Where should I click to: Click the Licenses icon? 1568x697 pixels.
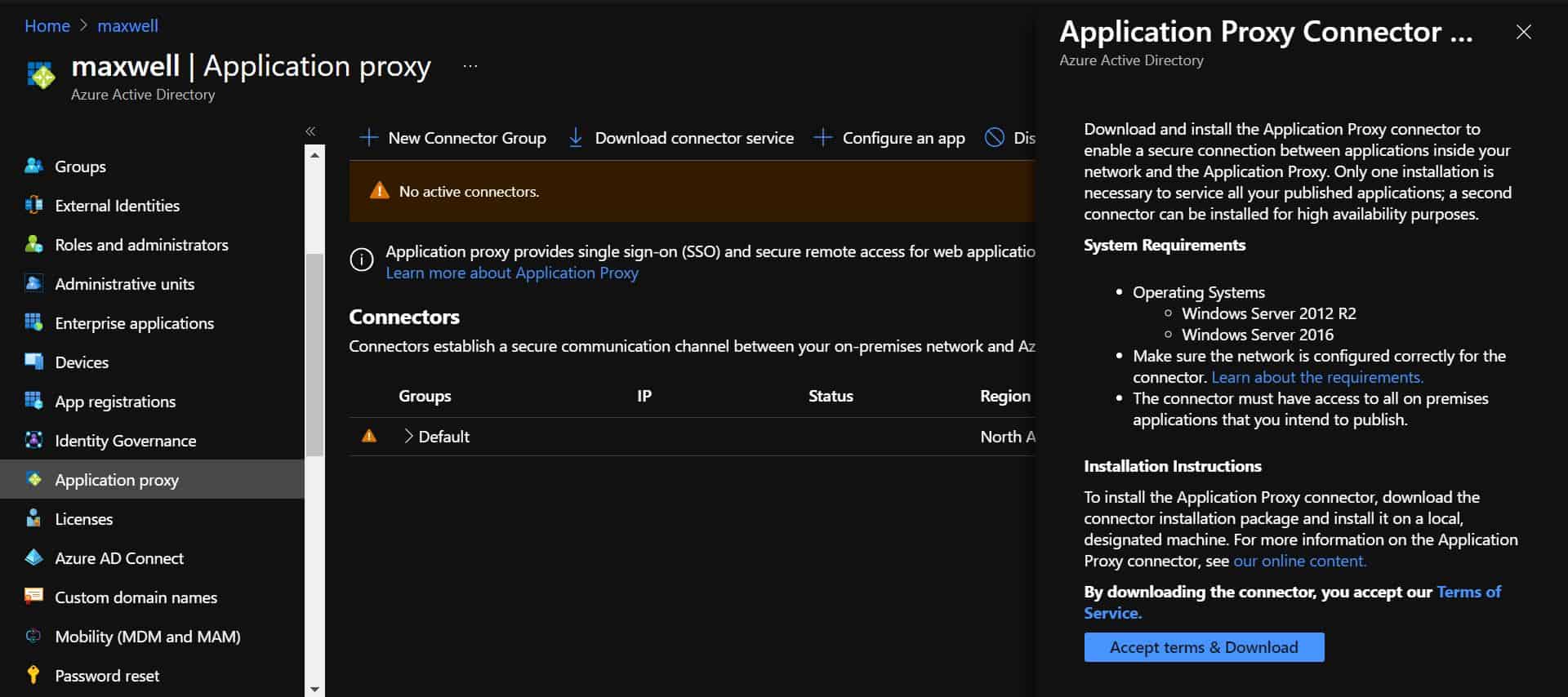click(33, 518)
